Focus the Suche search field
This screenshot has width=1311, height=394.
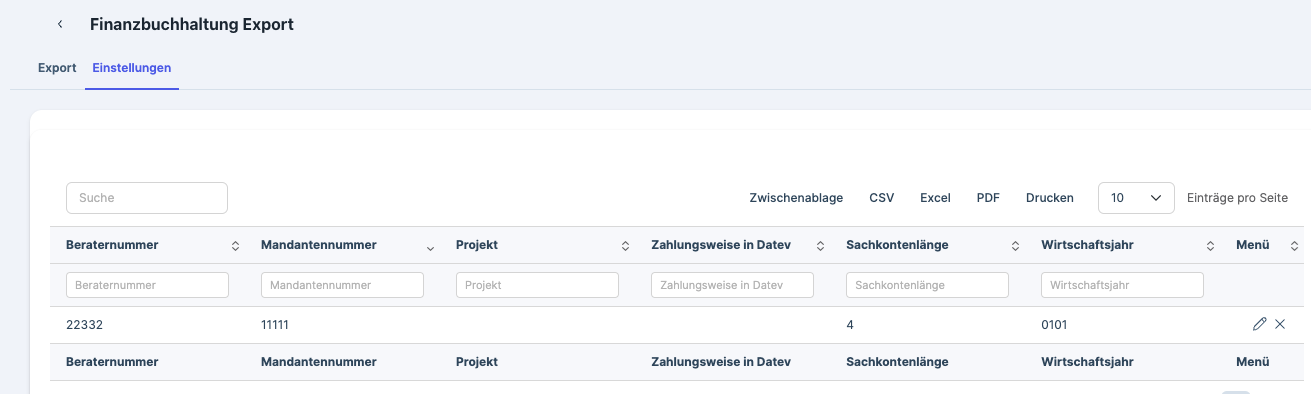[147, 198]
